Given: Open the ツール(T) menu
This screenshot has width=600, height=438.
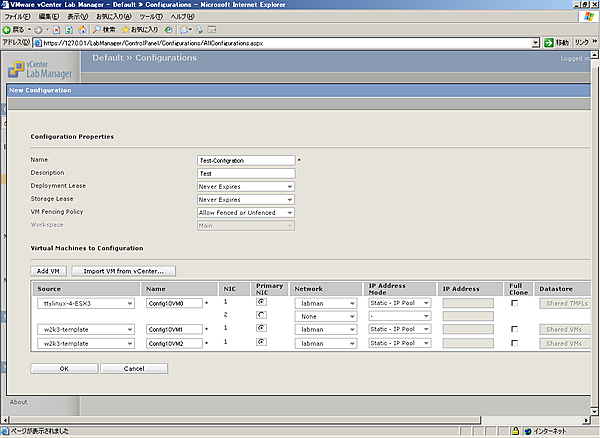Looking at the screenshot, I should (x=151, y=17).
